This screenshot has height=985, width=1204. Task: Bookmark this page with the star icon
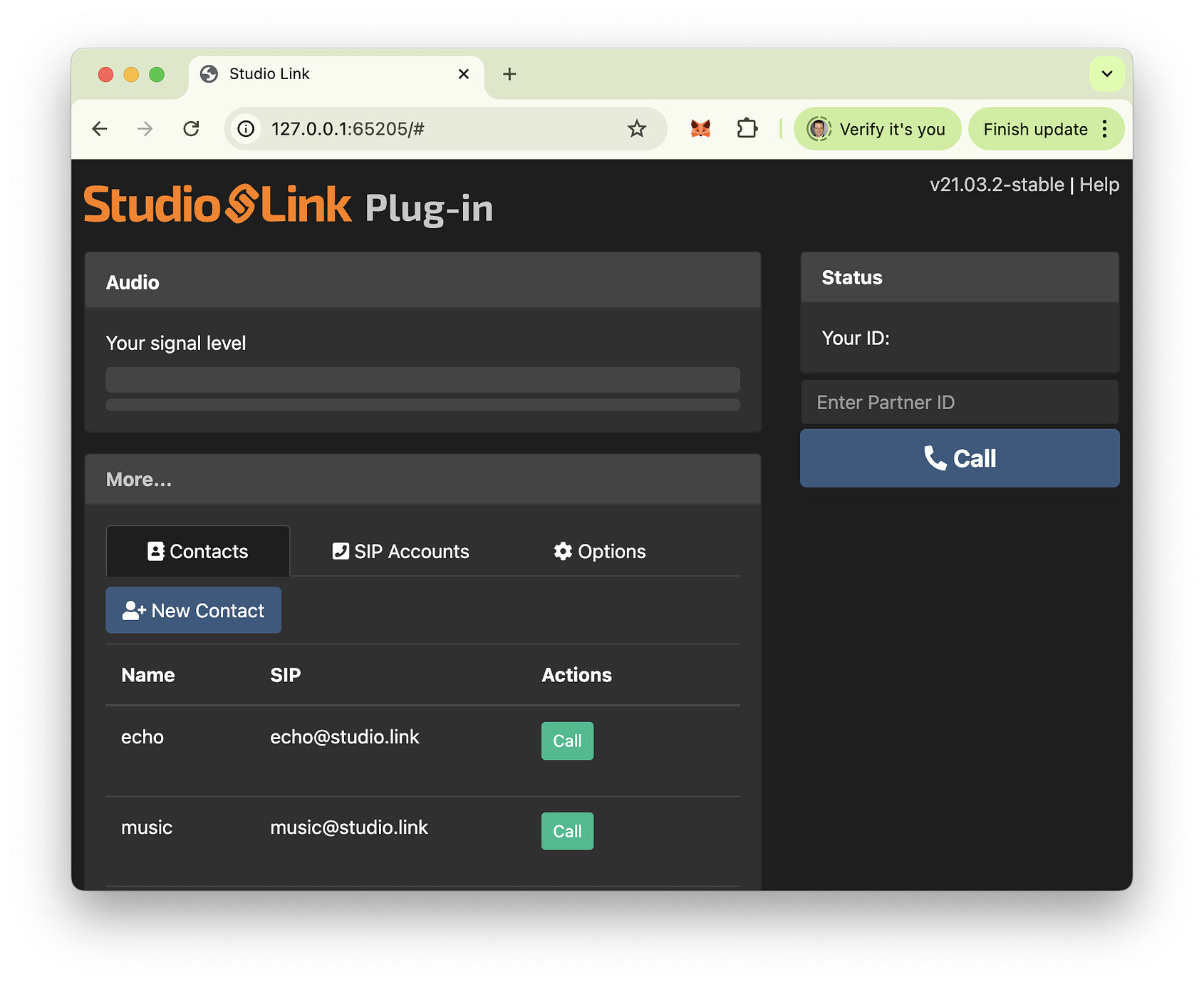637,129
